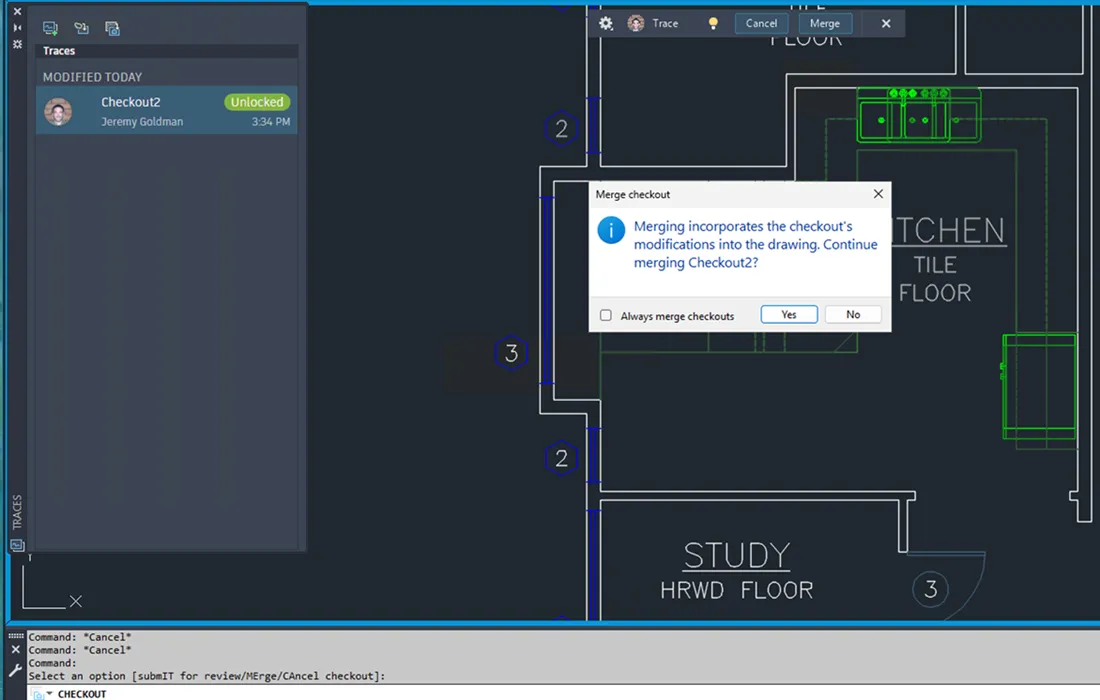Image resolution: width=1100 pixels, height=700 pixels.
Task: Click No in Merge checkout dialog
Action: click(852, 314)
